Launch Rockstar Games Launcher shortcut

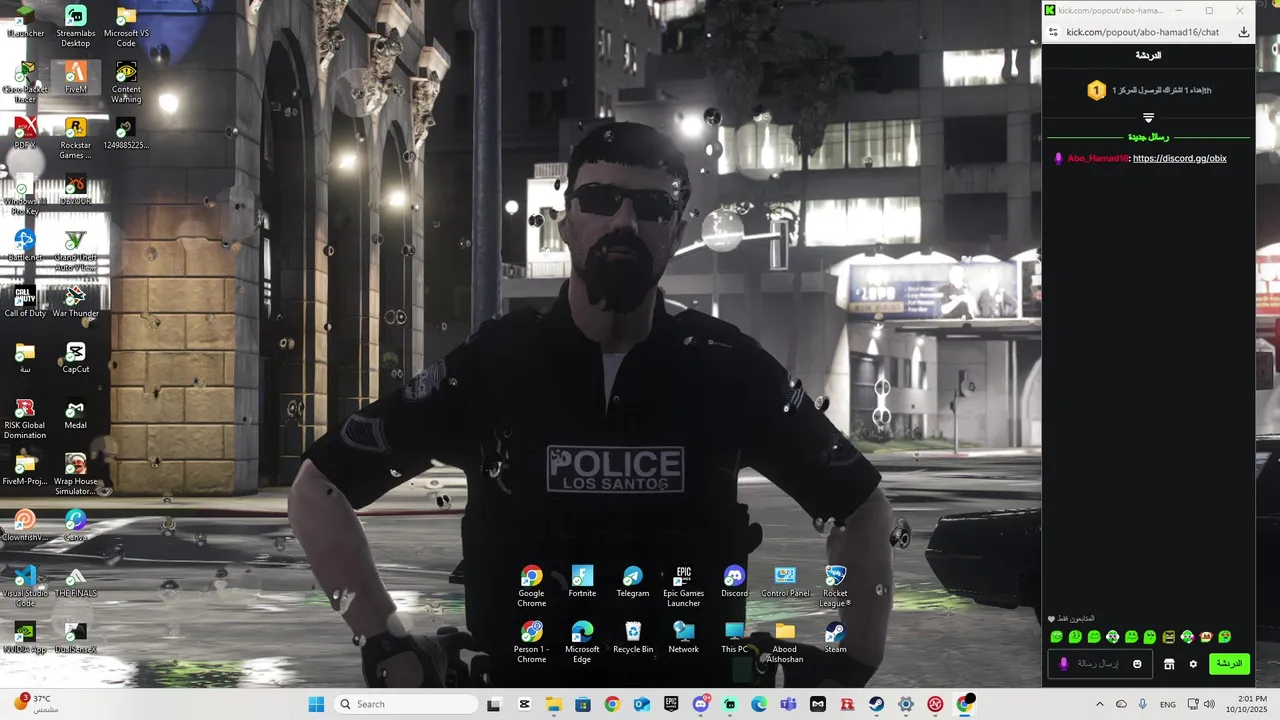click(x=75, y=138)
